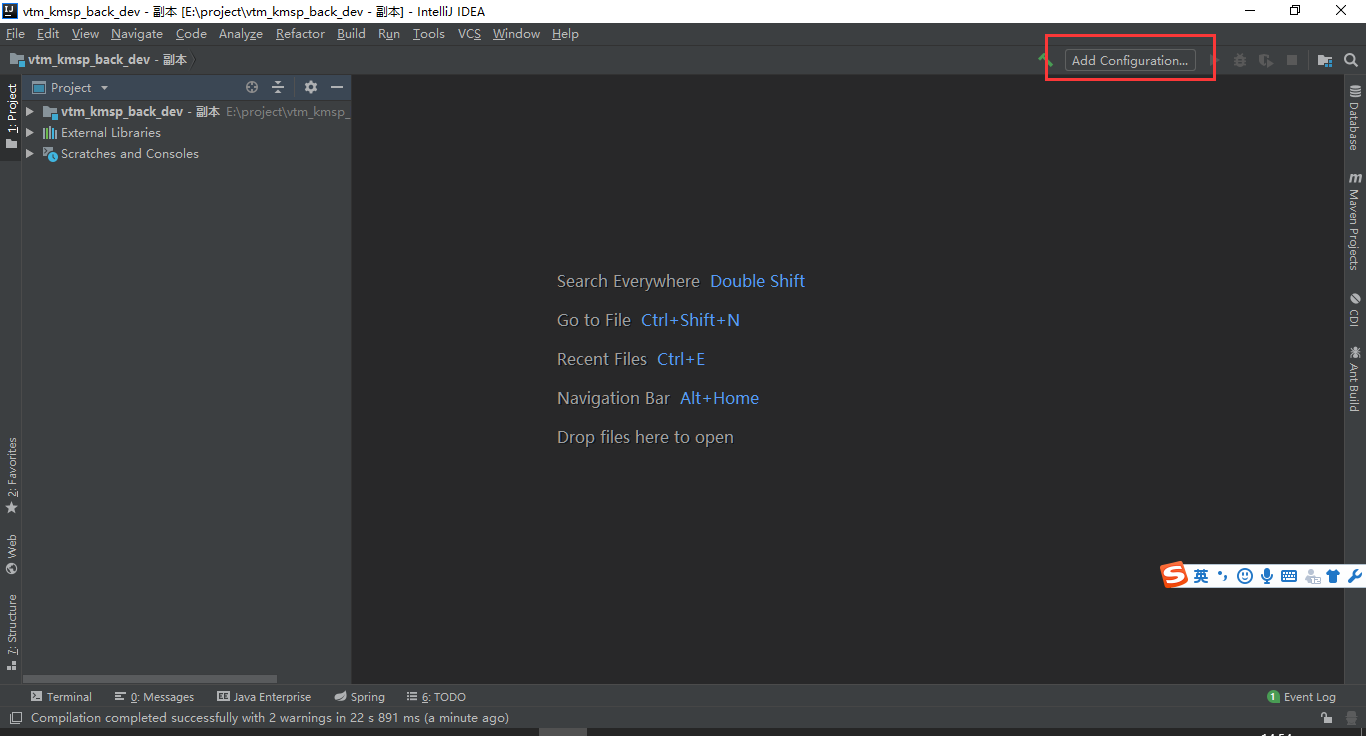Open the Edit menu

[48, 33]
